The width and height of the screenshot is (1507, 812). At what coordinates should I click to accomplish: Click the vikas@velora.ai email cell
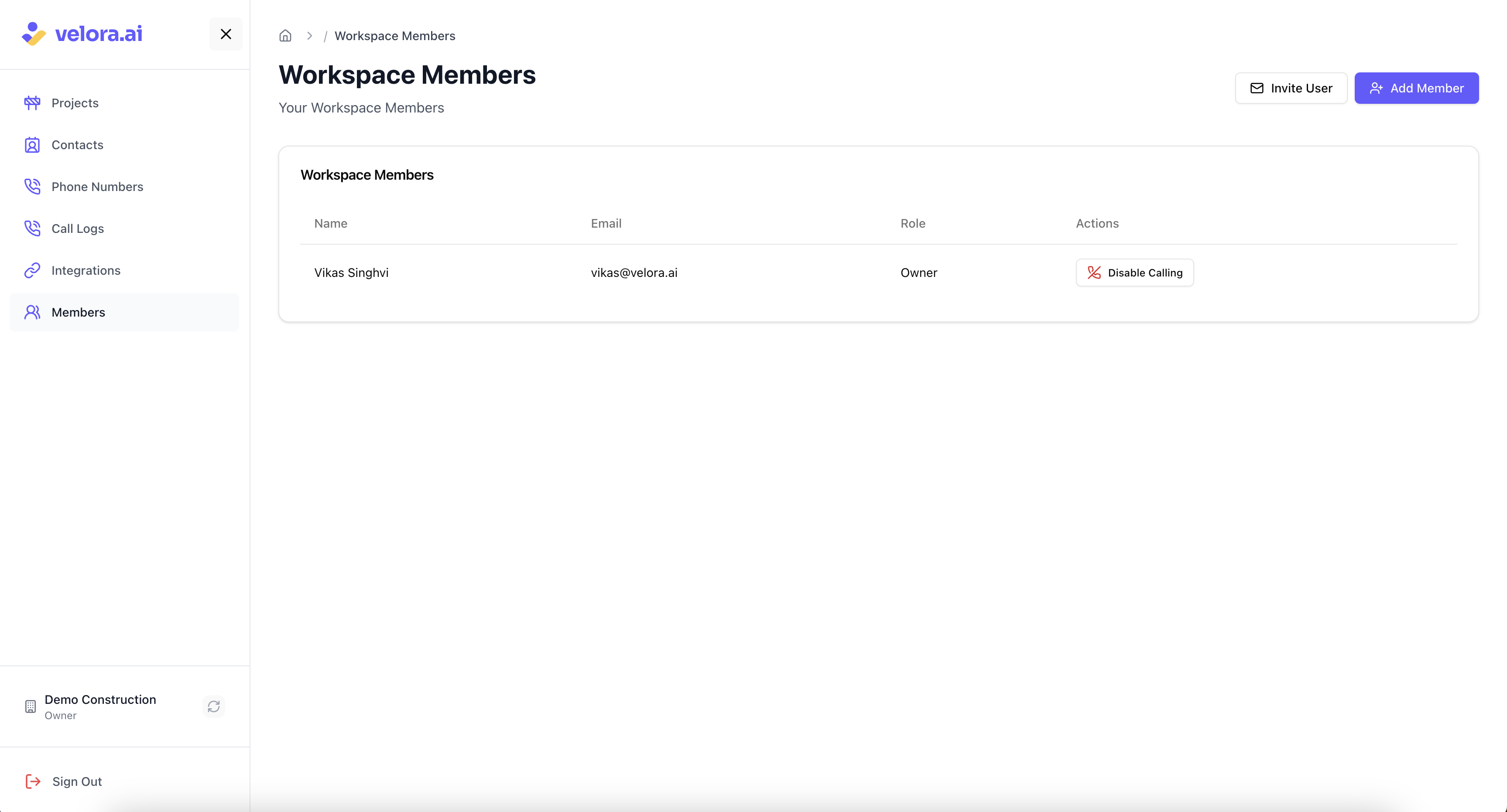tap(634, 273)
